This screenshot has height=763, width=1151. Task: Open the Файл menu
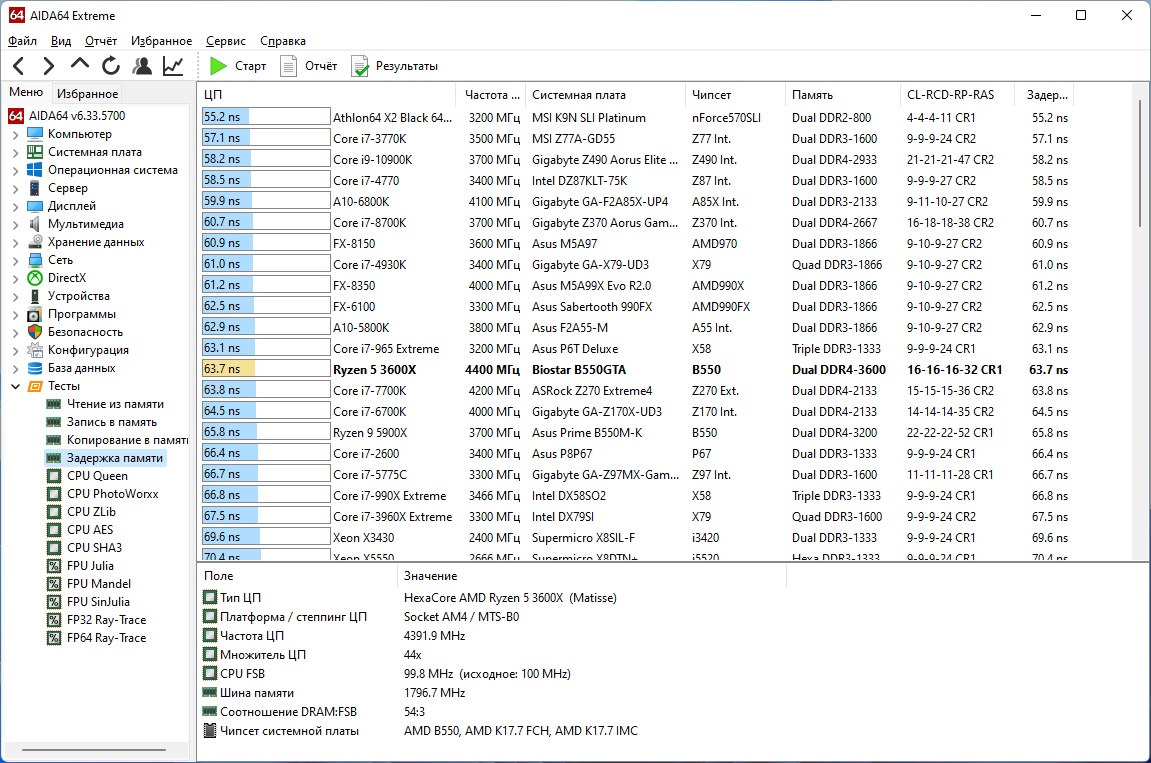coord(23,41)
